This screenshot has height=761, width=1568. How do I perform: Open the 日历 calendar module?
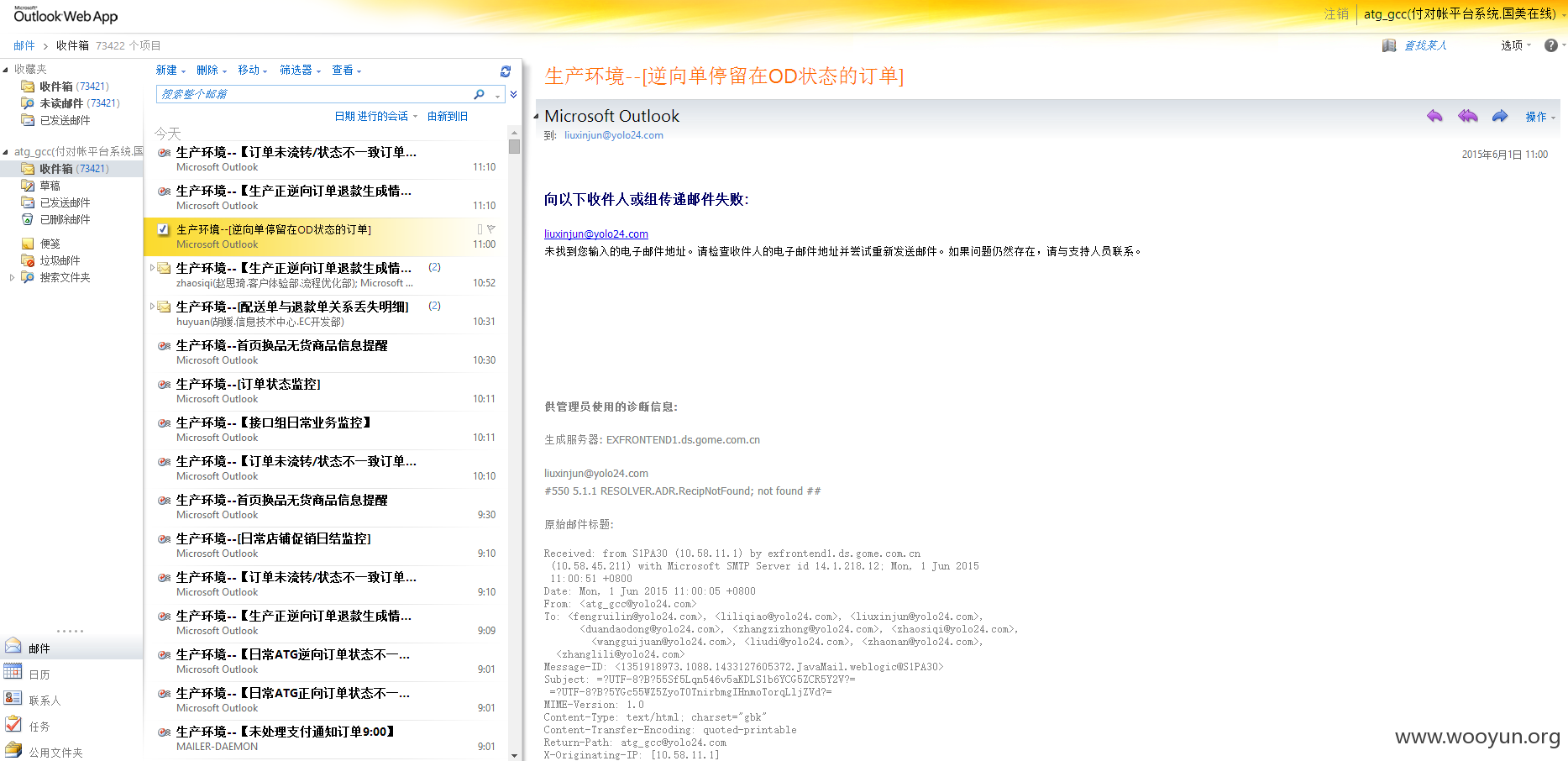click(x=39, y=674)
